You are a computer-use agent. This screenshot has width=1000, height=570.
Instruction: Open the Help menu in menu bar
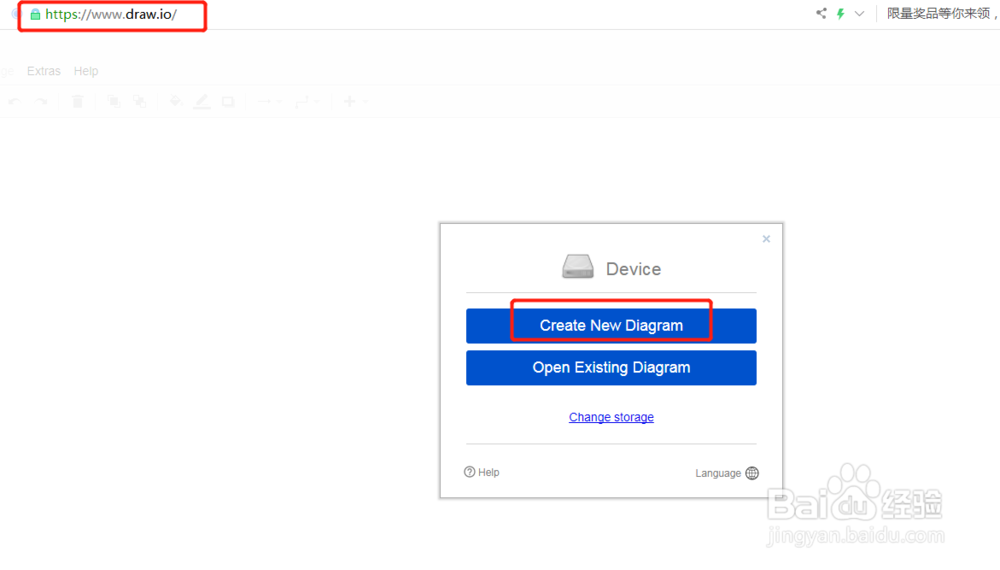(x=86, y=71)
